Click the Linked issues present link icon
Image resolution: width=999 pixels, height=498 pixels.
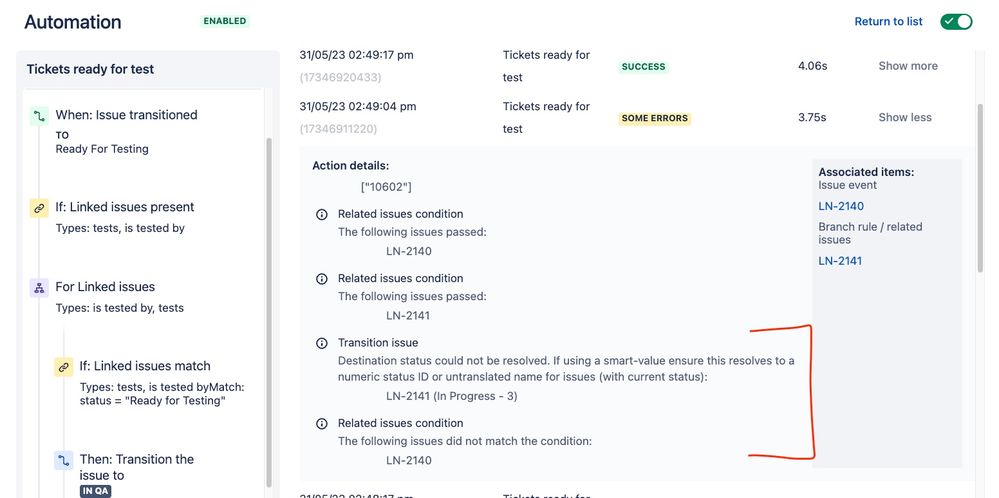[x=39, y=208]
